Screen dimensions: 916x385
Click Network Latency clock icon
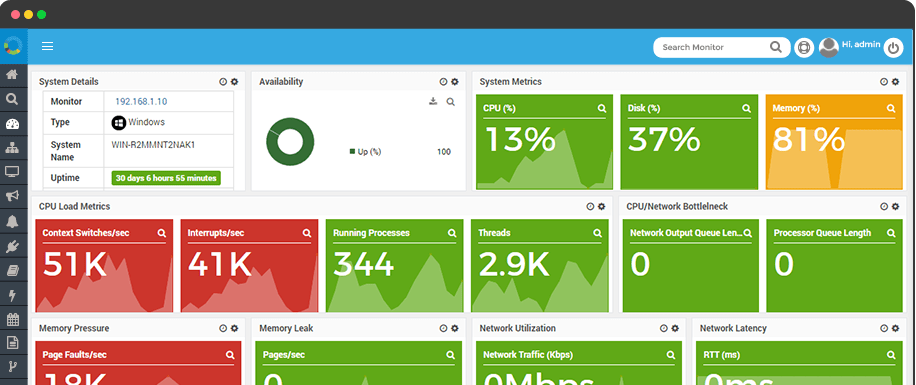pos(884,328)
